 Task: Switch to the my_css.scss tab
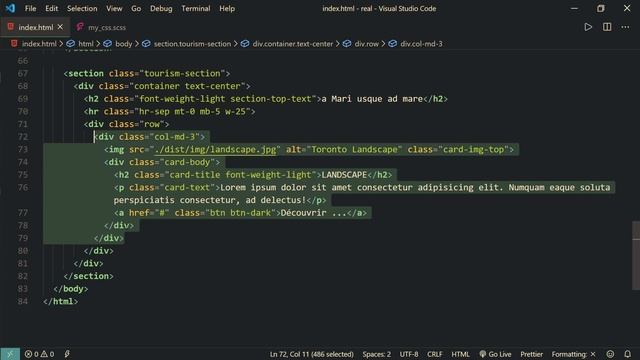[x=107, y=28]
